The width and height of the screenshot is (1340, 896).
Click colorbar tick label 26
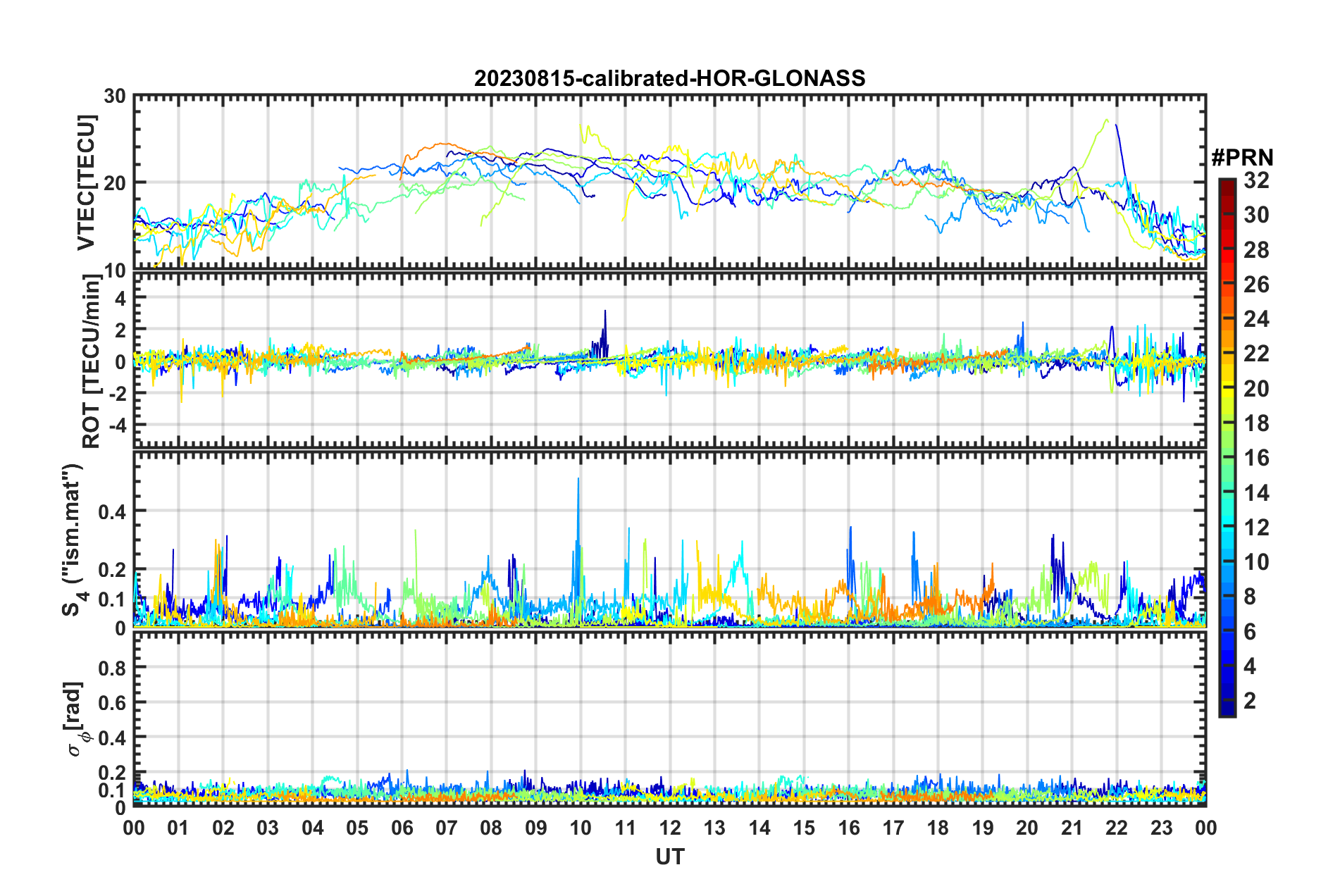(1256, 285)
